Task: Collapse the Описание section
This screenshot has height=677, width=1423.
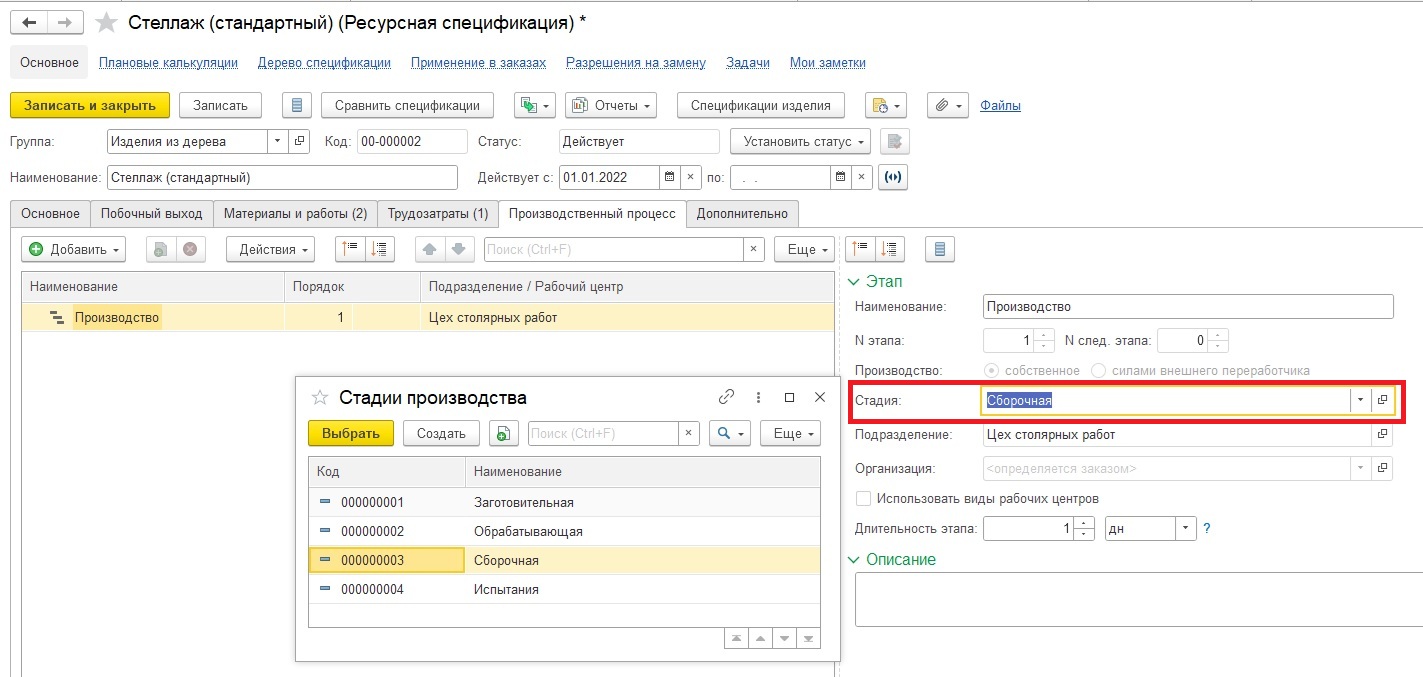Action: point(854,560)
